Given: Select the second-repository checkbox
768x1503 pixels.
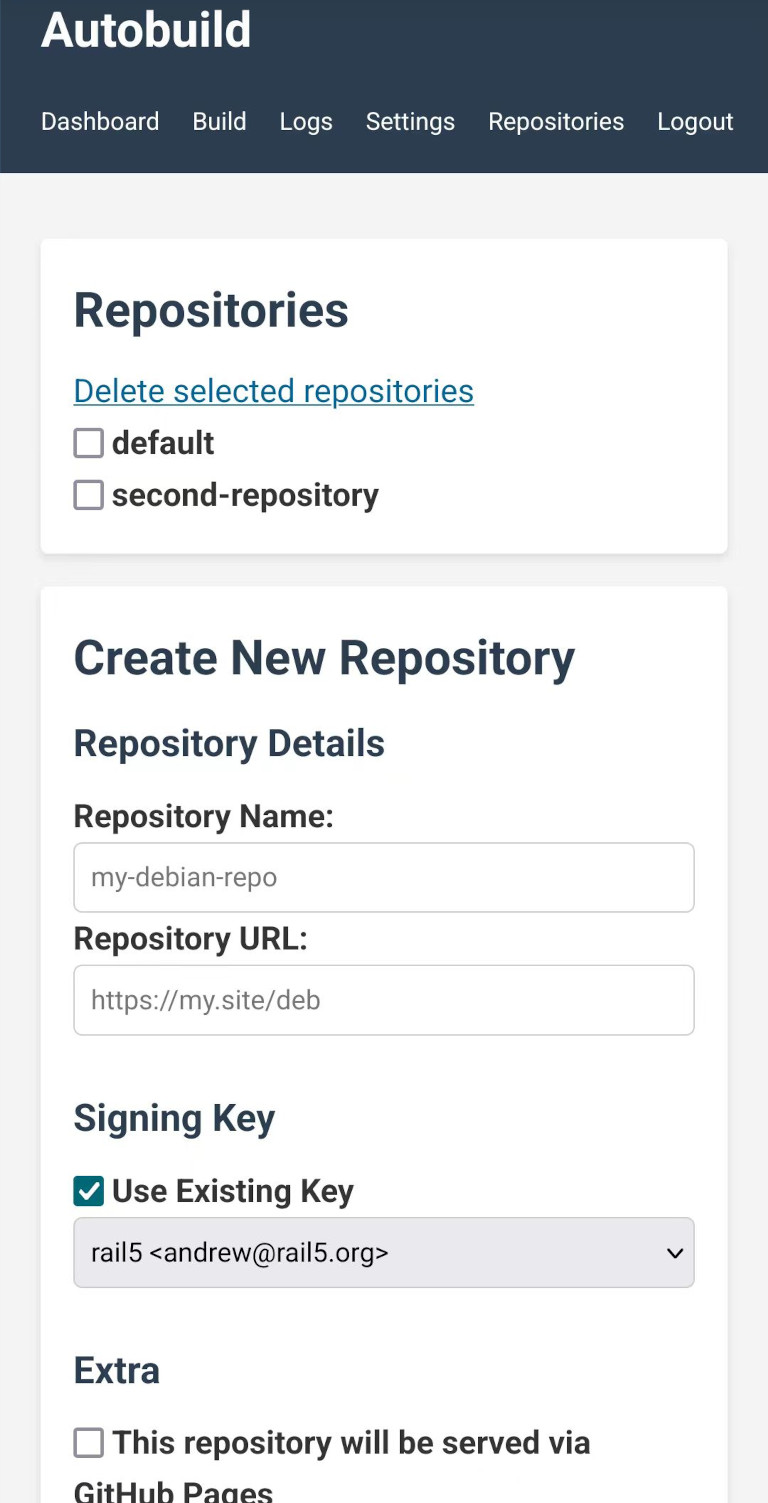Looking at the screenshot, I should [x=89, y=495].
